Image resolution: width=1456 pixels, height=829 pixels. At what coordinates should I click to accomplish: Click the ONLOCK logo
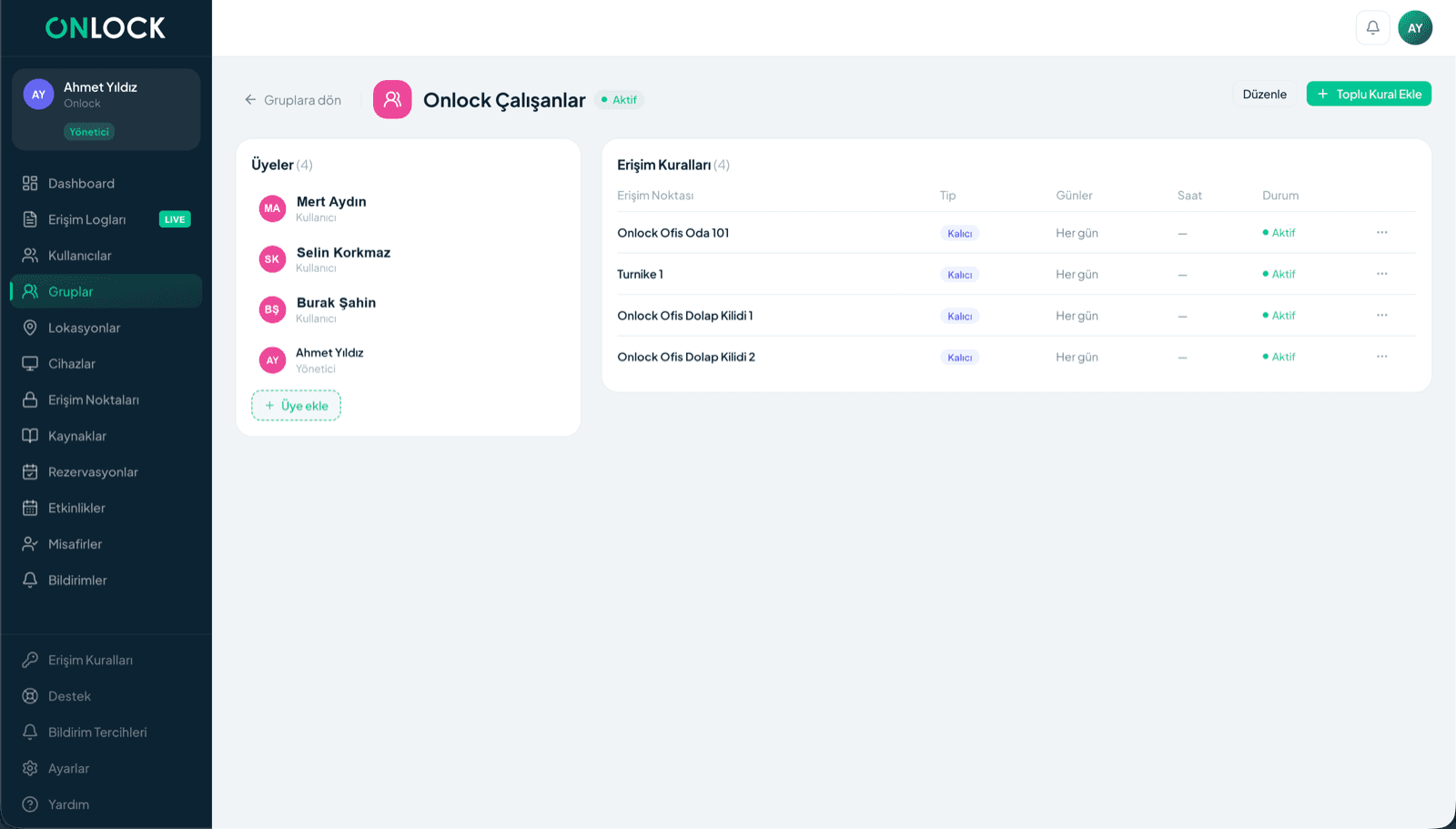pos(106,28)
